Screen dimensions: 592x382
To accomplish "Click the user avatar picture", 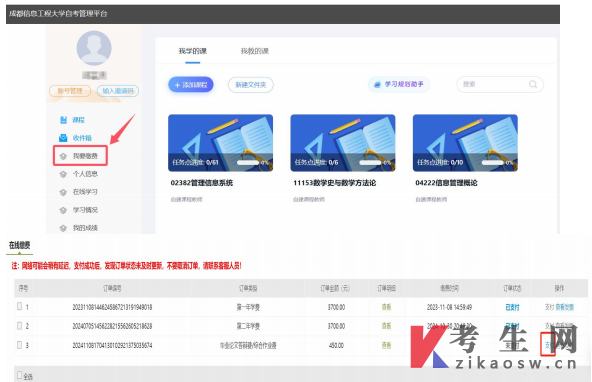I will coord(94,48).
